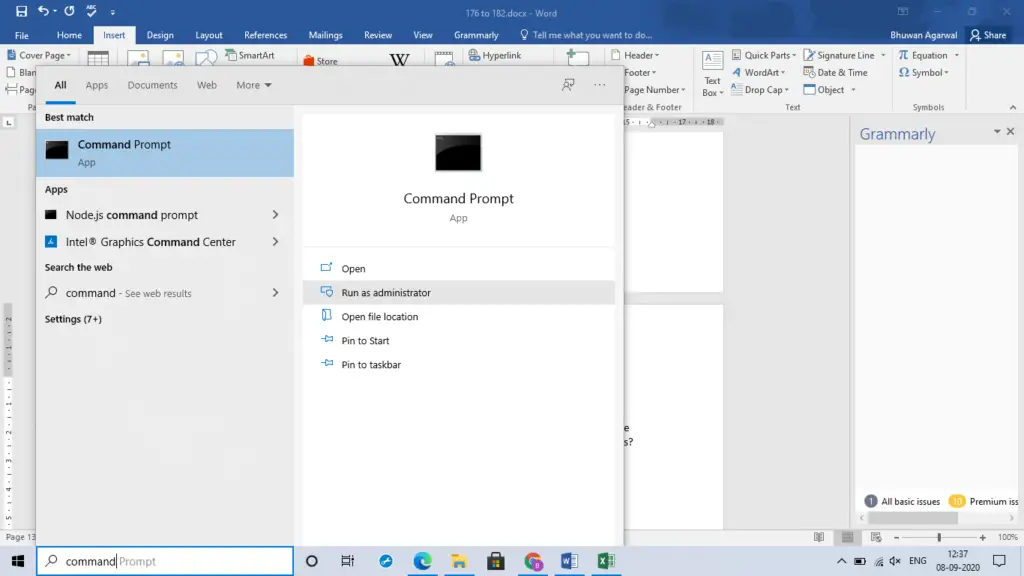Open the Symbol dropdown in ribbon
Screen dimensions: 1024x576
click(923, 72)
